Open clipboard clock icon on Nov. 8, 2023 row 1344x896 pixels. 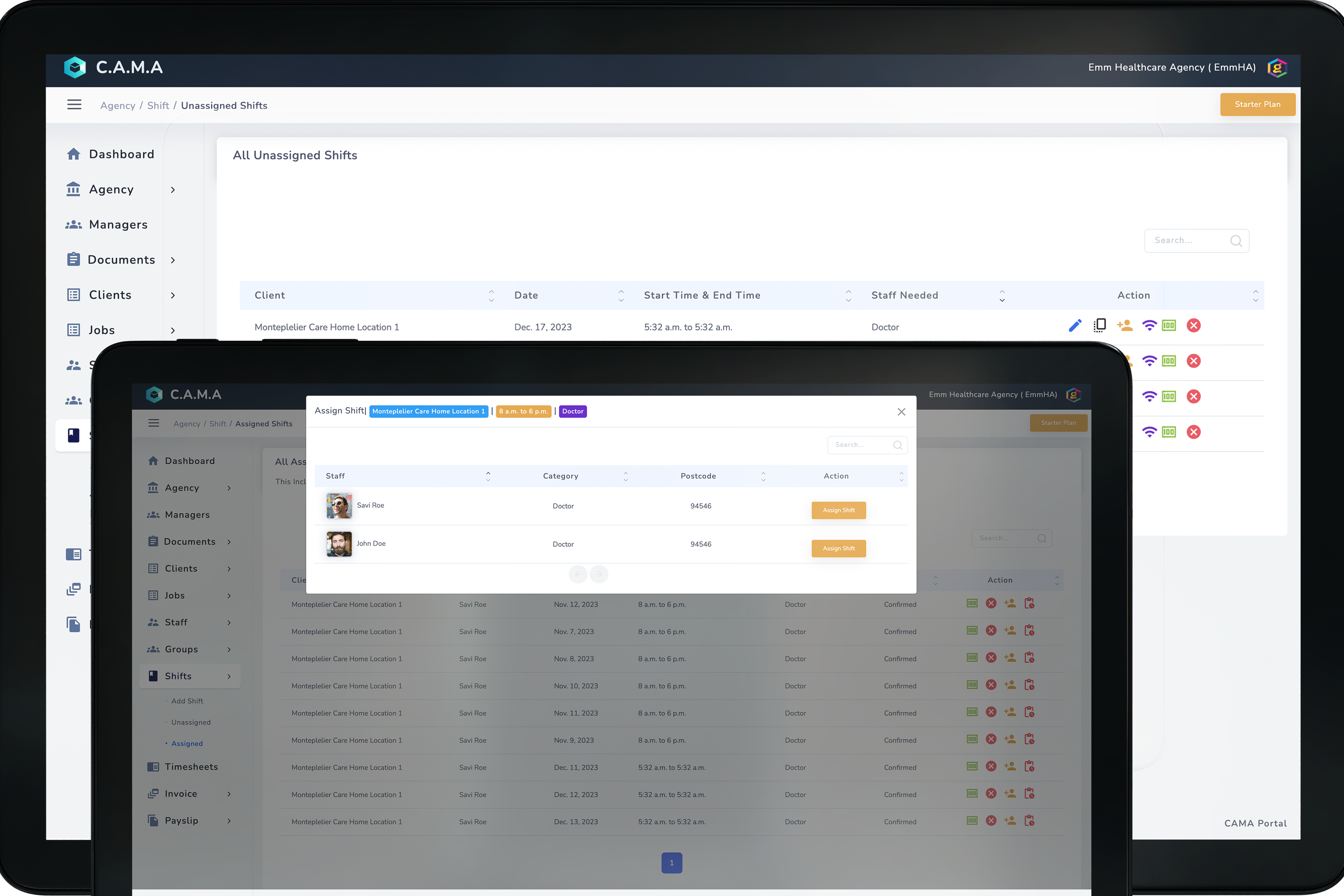pyautogui.click(x=1030, y=658)
